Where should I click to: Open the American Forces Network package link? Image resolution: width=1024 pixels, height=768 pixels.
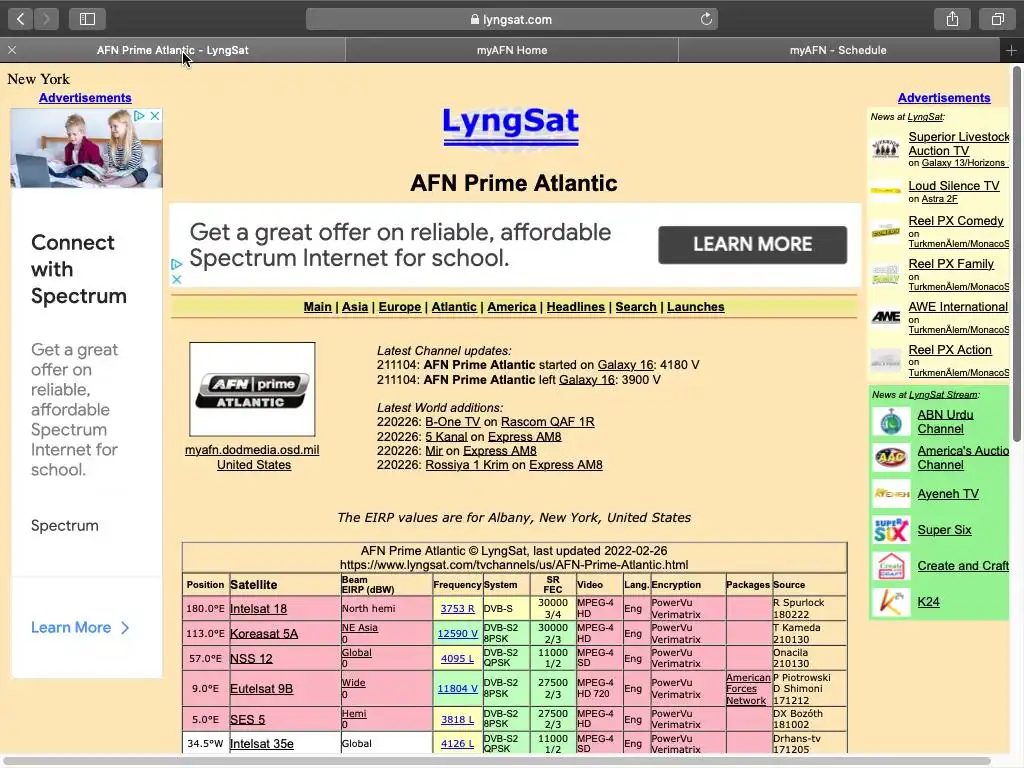748,689
